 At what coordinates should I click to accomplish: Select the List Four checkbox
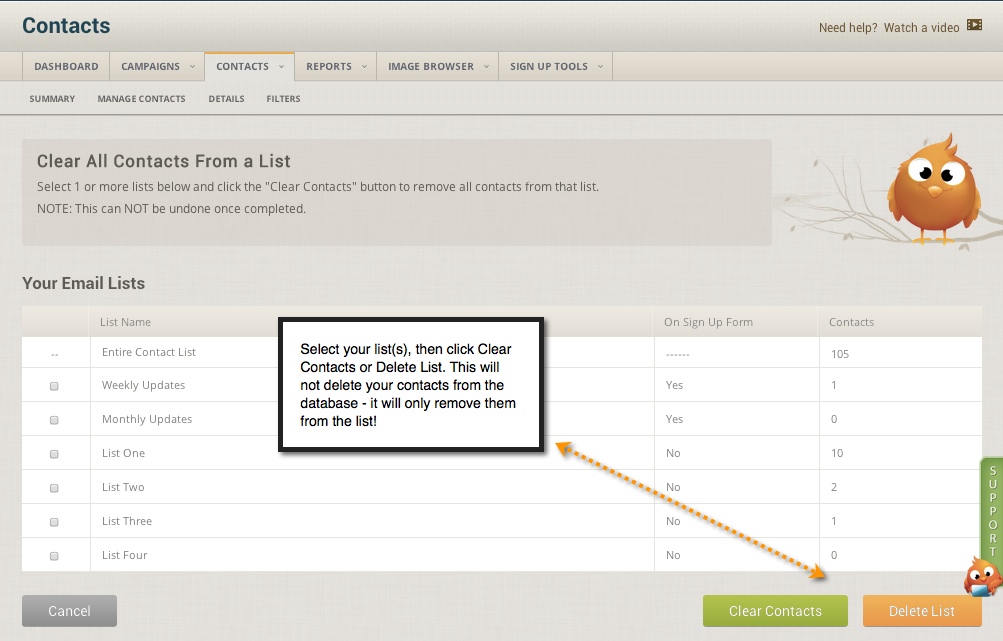(x=56, y=555)
